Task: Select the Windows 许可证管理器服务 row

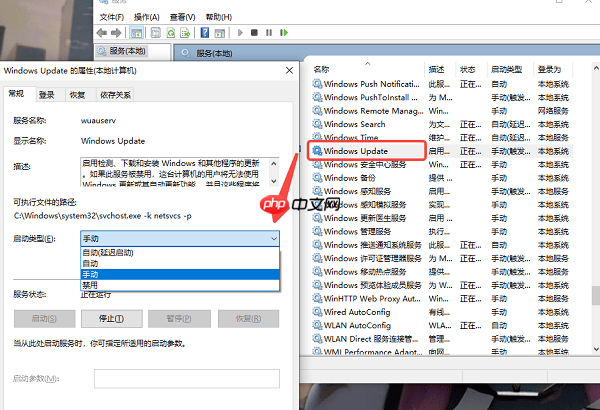Action: [x=440, y=258]
